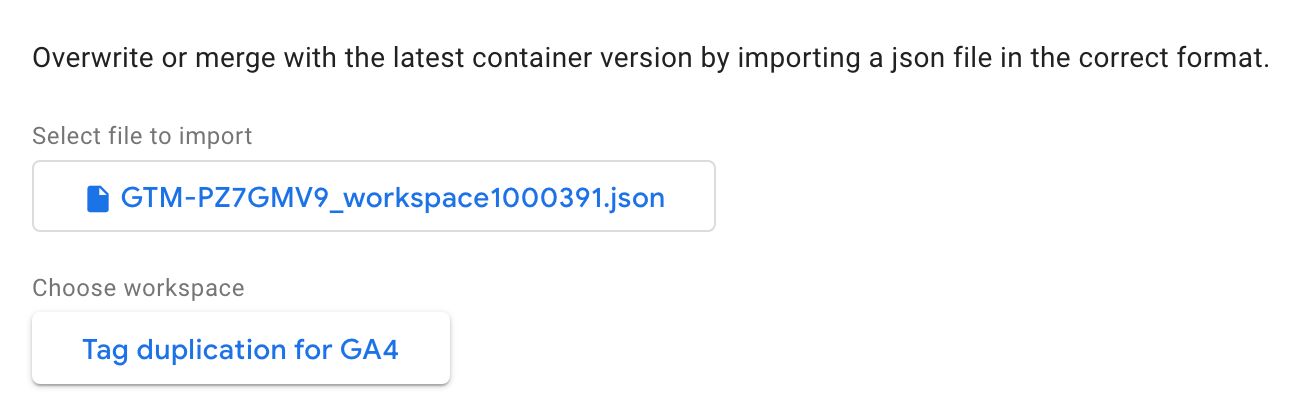Replace the selected json import file
The height and width of the screenshot is (414, 1294).
pos(374,196)
